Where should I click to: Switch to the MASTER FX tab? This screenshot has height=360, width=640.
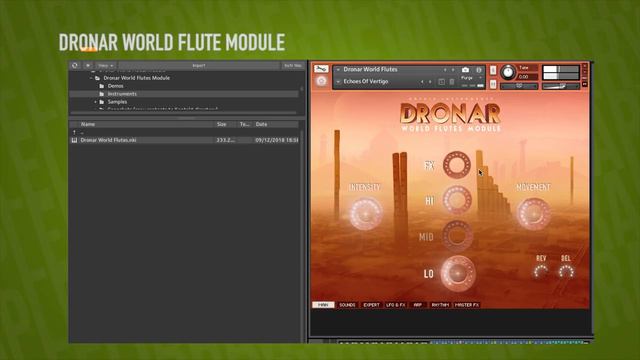[x=467, y=305]
